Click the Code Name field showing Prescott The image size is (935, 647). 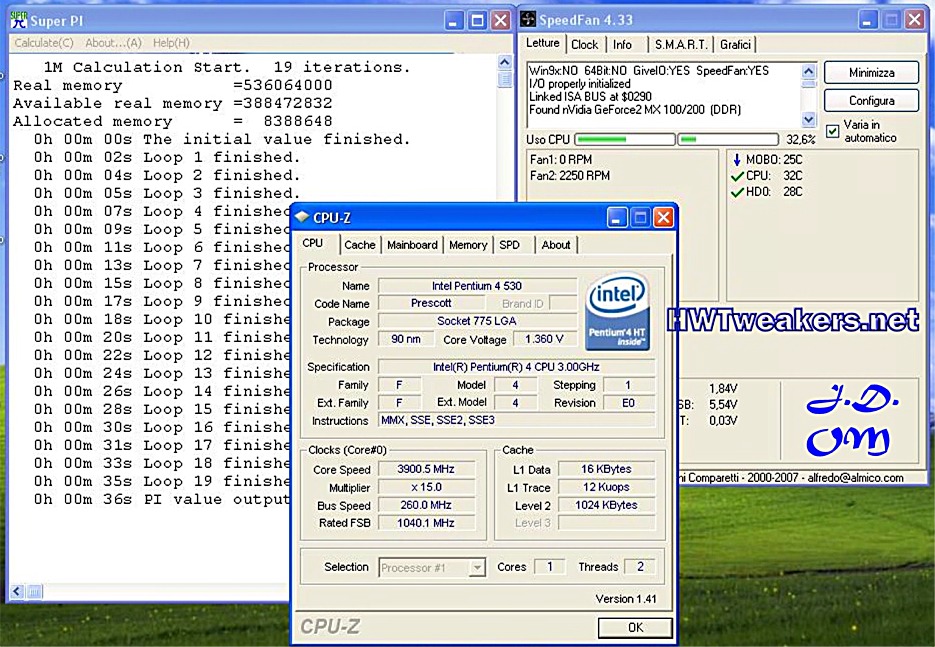(431, 304)
